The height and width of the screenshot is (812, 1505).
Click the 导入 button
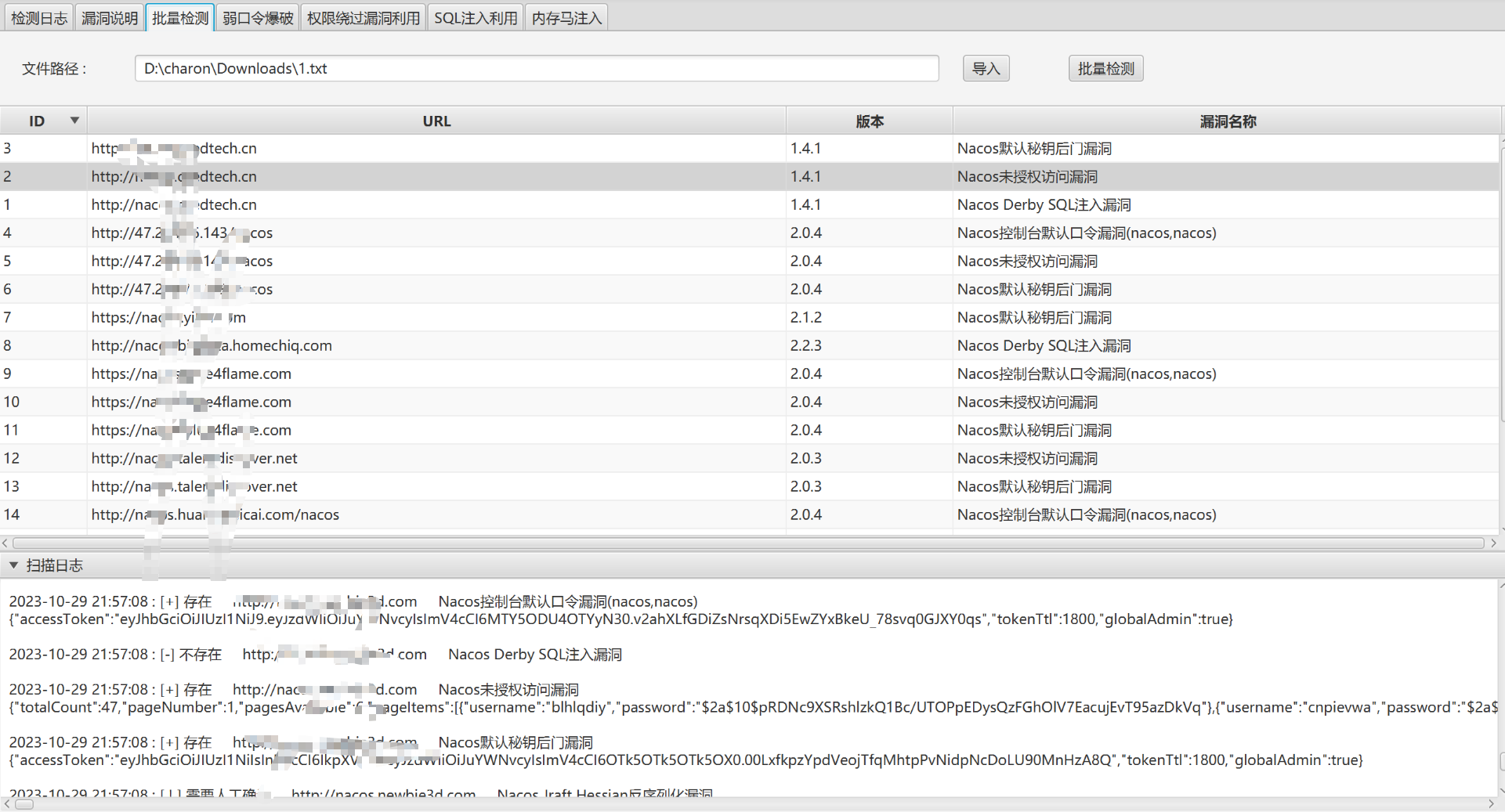click(986, 68)
